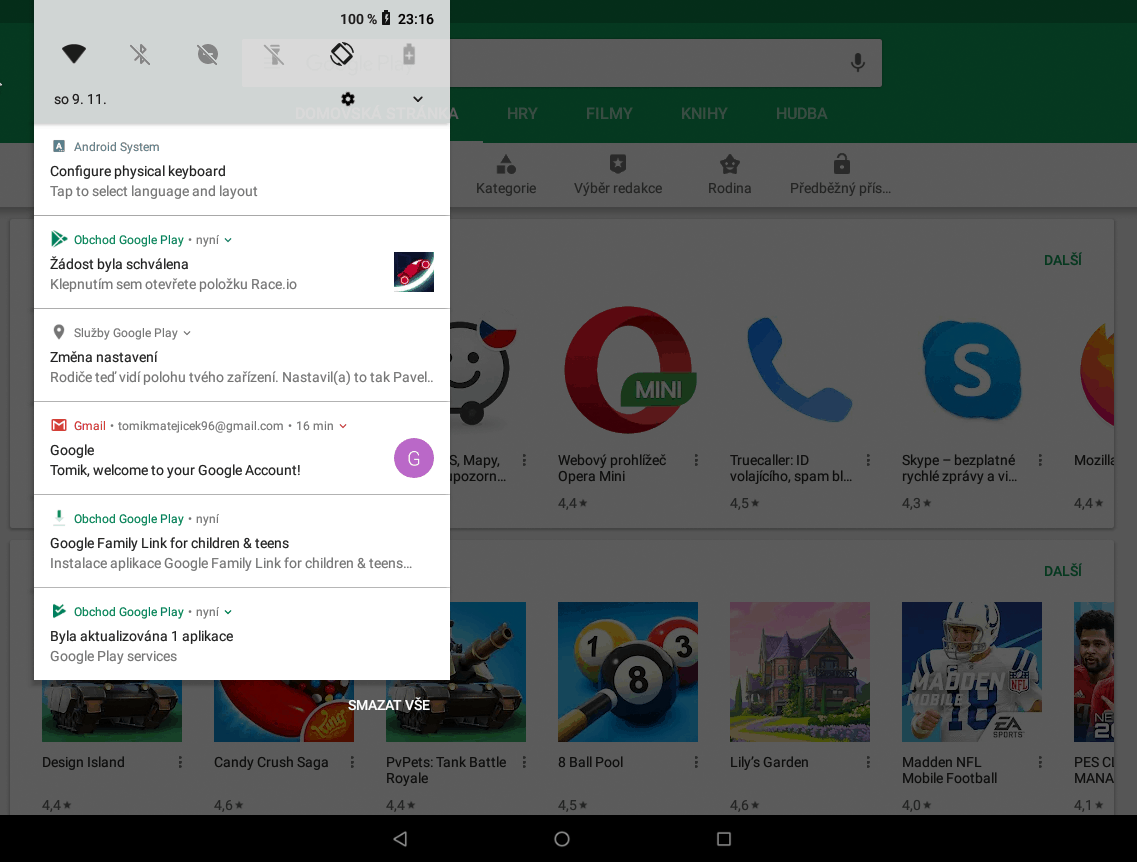
Task: Expand the Byla aktualizována notification chevron
Action: (x=228, y=612)
